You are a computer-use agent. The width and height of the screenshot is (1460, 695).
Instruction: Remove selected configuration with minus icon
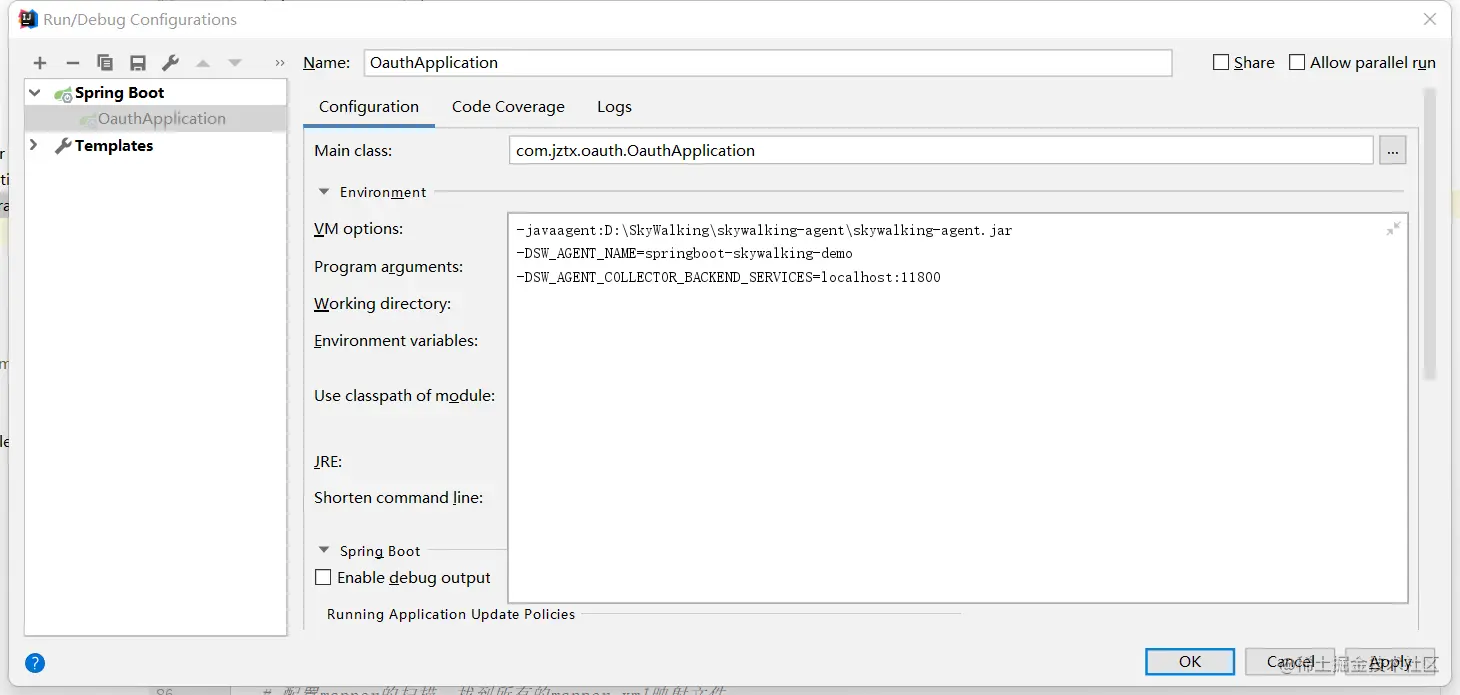[x=72, y=63]
